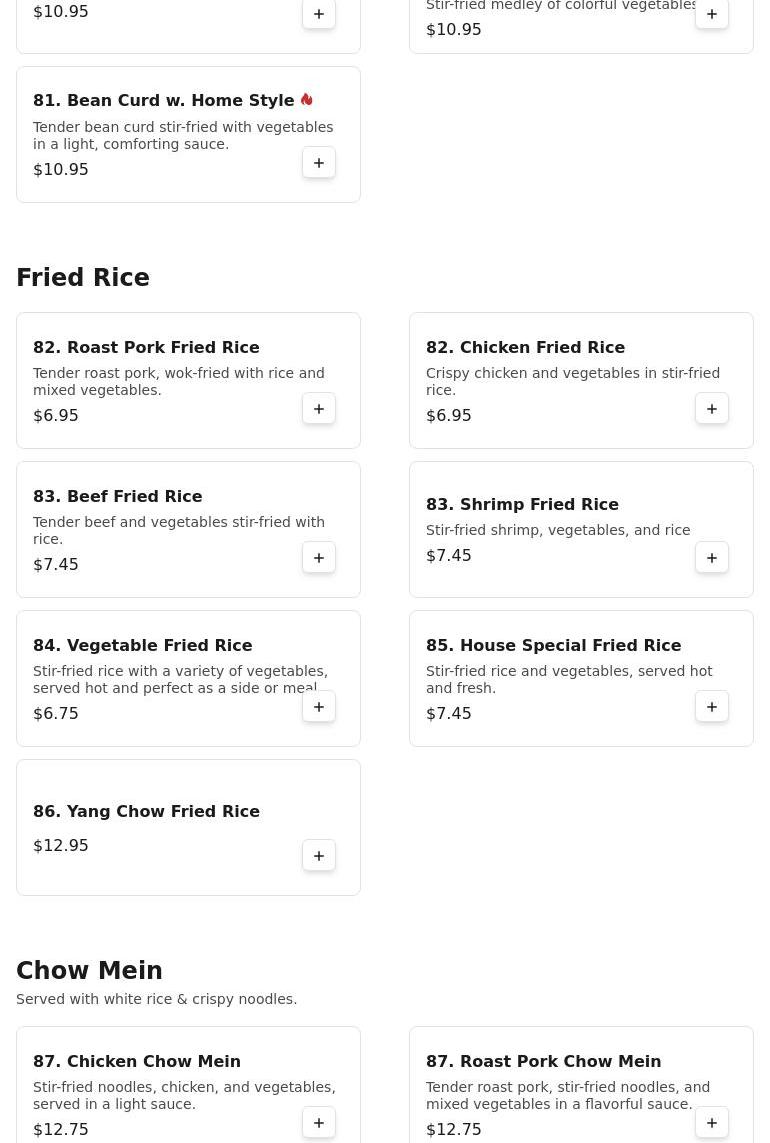
Task: Open 81. Bean Curd w. Home Style details
Action: pyautogui.click(x=163, y=101)
